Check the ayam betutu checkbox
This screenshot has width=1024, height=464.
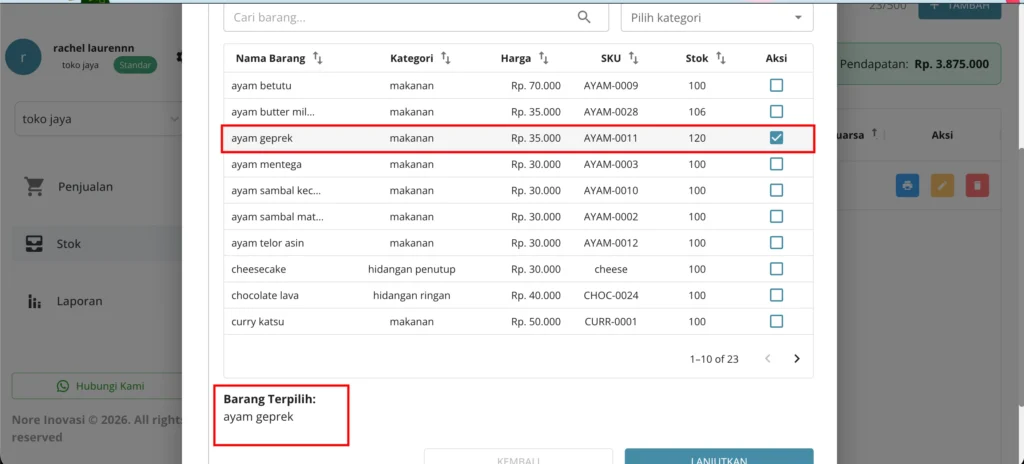pyautogui.click(x=776, y=86)
